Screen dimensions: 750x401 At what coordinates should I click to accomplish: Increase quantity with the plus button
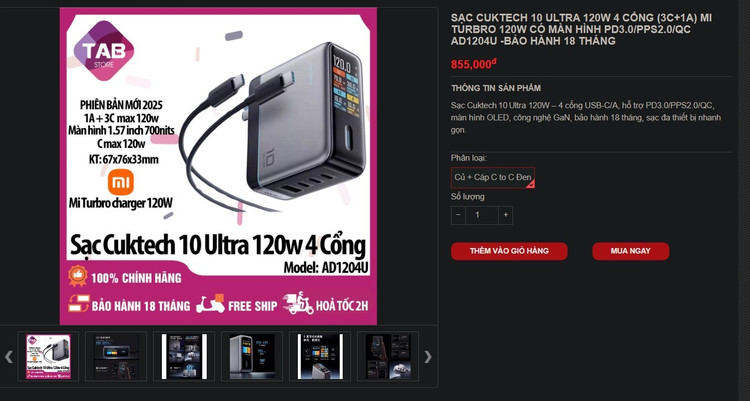click(x=506, y=215)
